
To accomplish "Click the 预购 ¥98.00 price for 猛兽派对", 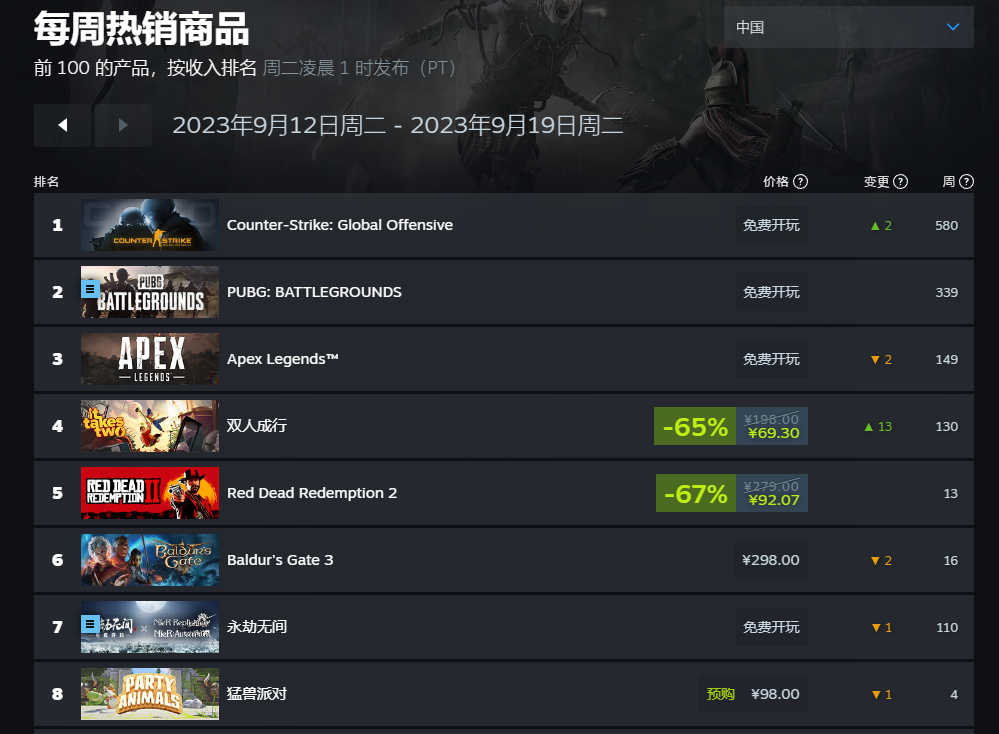I will point(753,694).
